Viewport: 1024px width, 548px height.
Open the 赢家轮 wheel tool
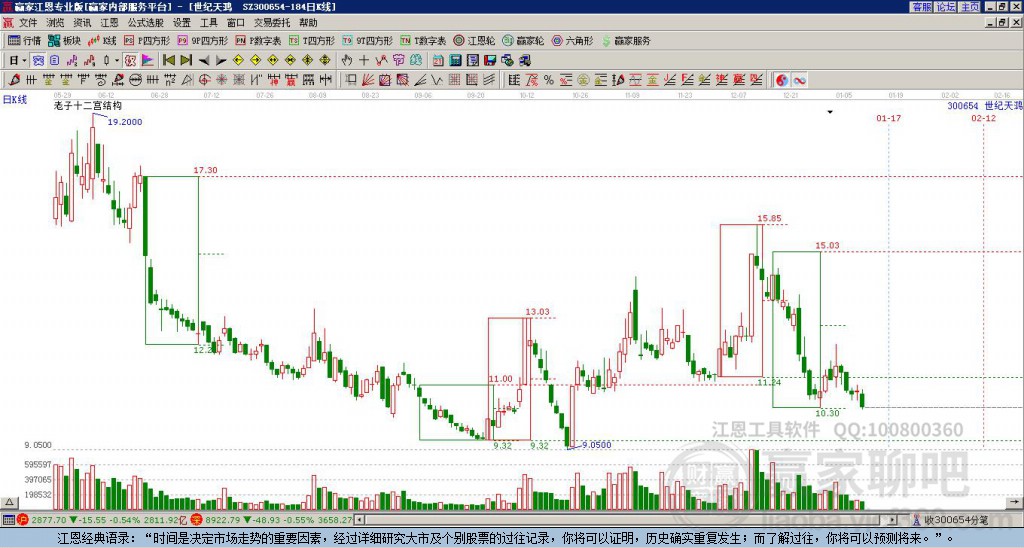(x=523, y=40)
